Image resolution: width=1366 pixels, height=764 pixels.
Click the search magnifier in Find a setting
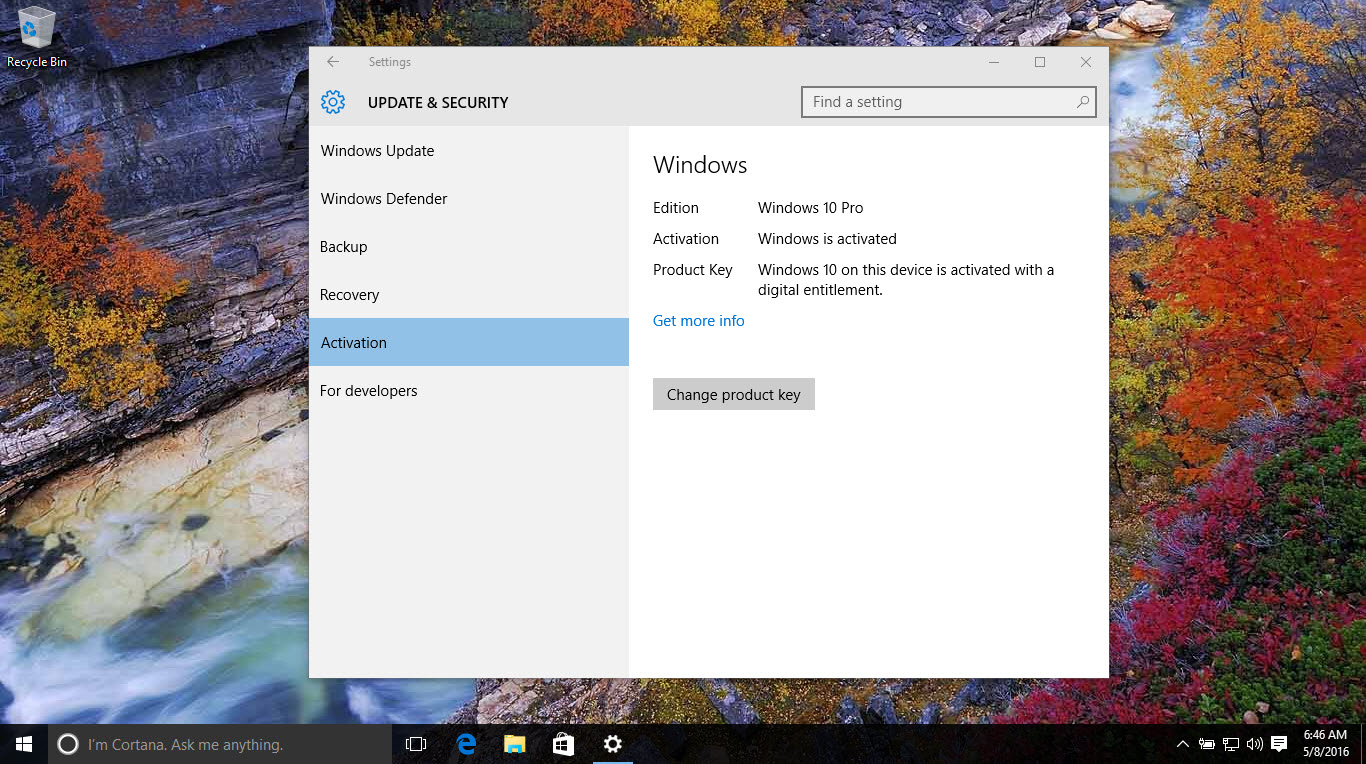click(1083, 102)
